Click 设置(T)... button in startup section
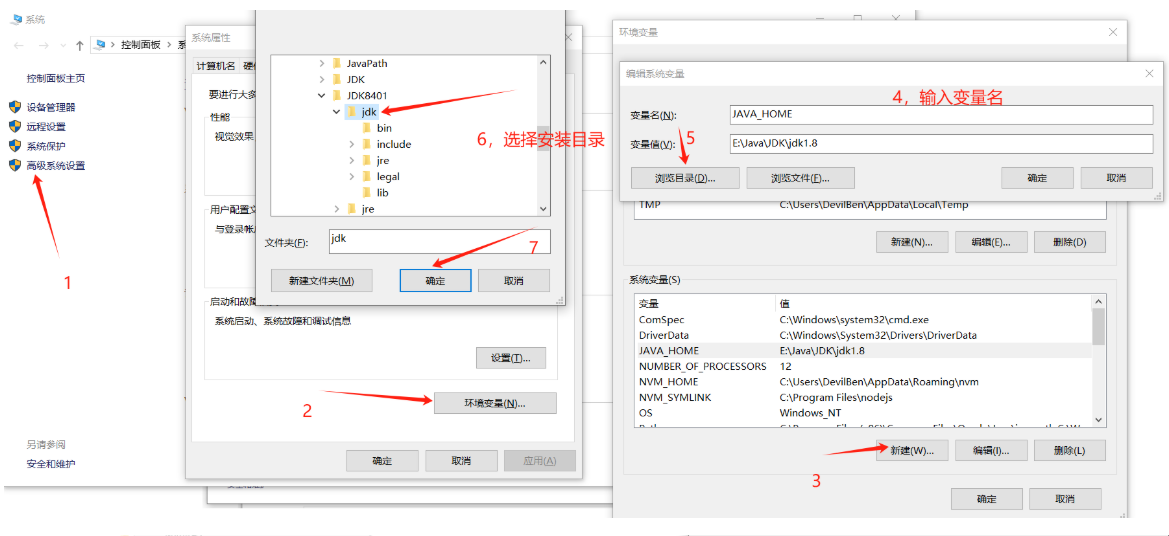This screenshot has height=536, width=1169. point(511,358)
